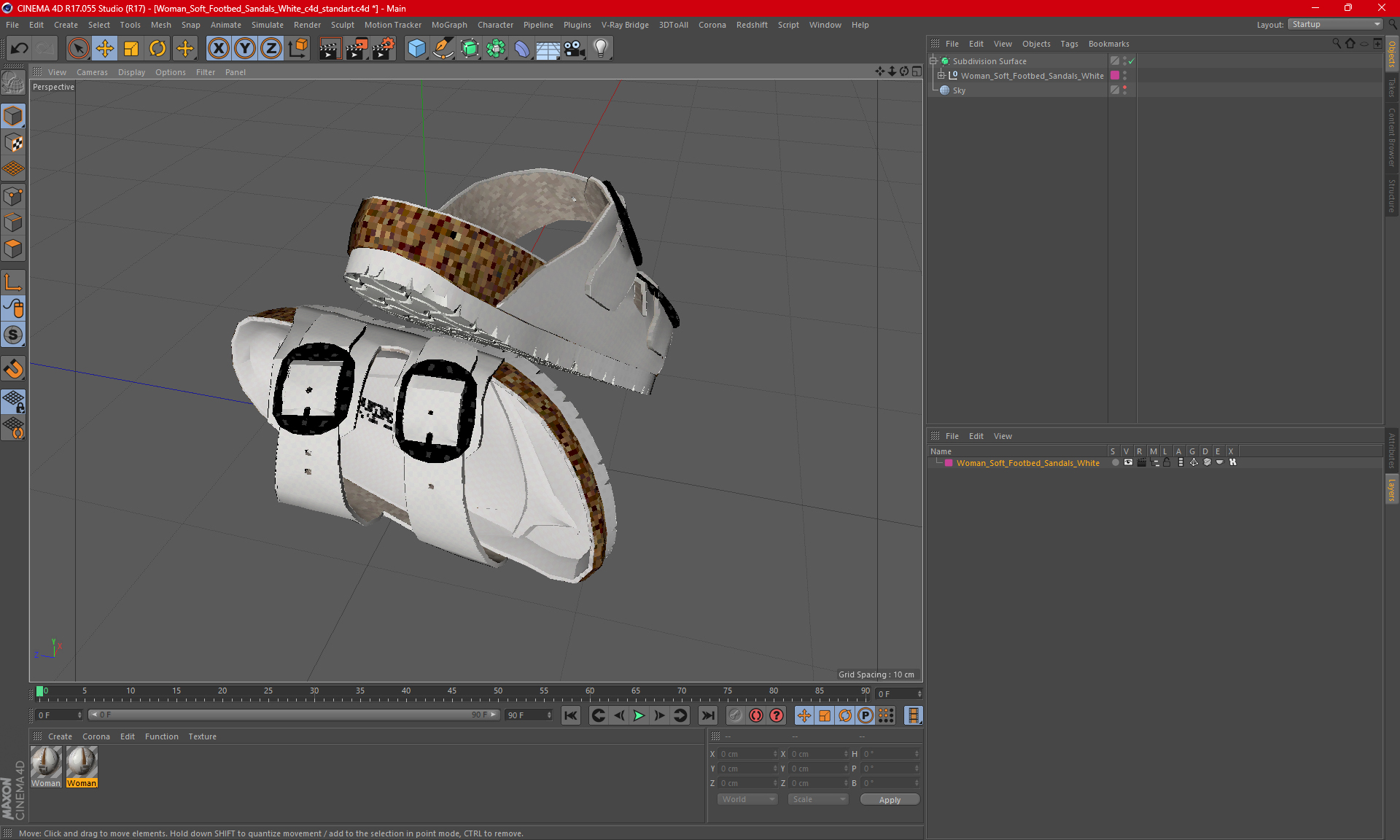Click sandals object layer color swatch
Image resolution: width=1400 pixels, height=840 pixels.
tap(1115, 75)
